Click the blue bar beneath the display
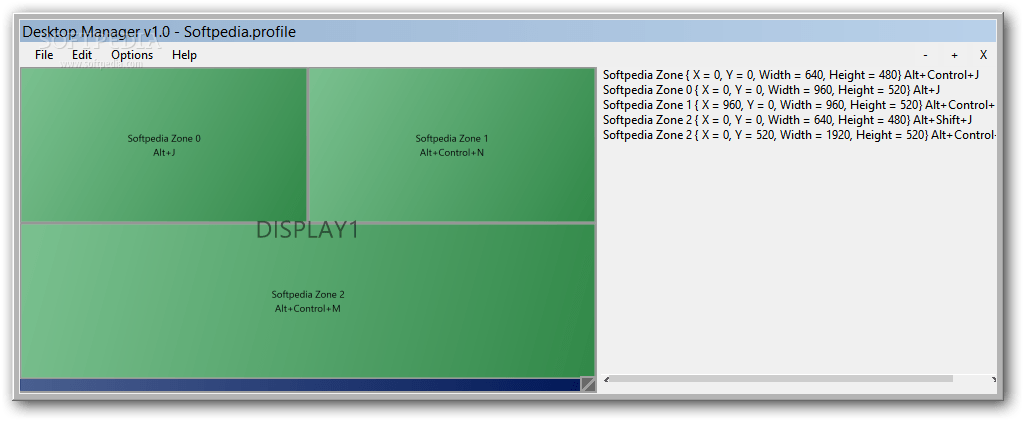Screen dimensions: 1024x421 [300, 385]
